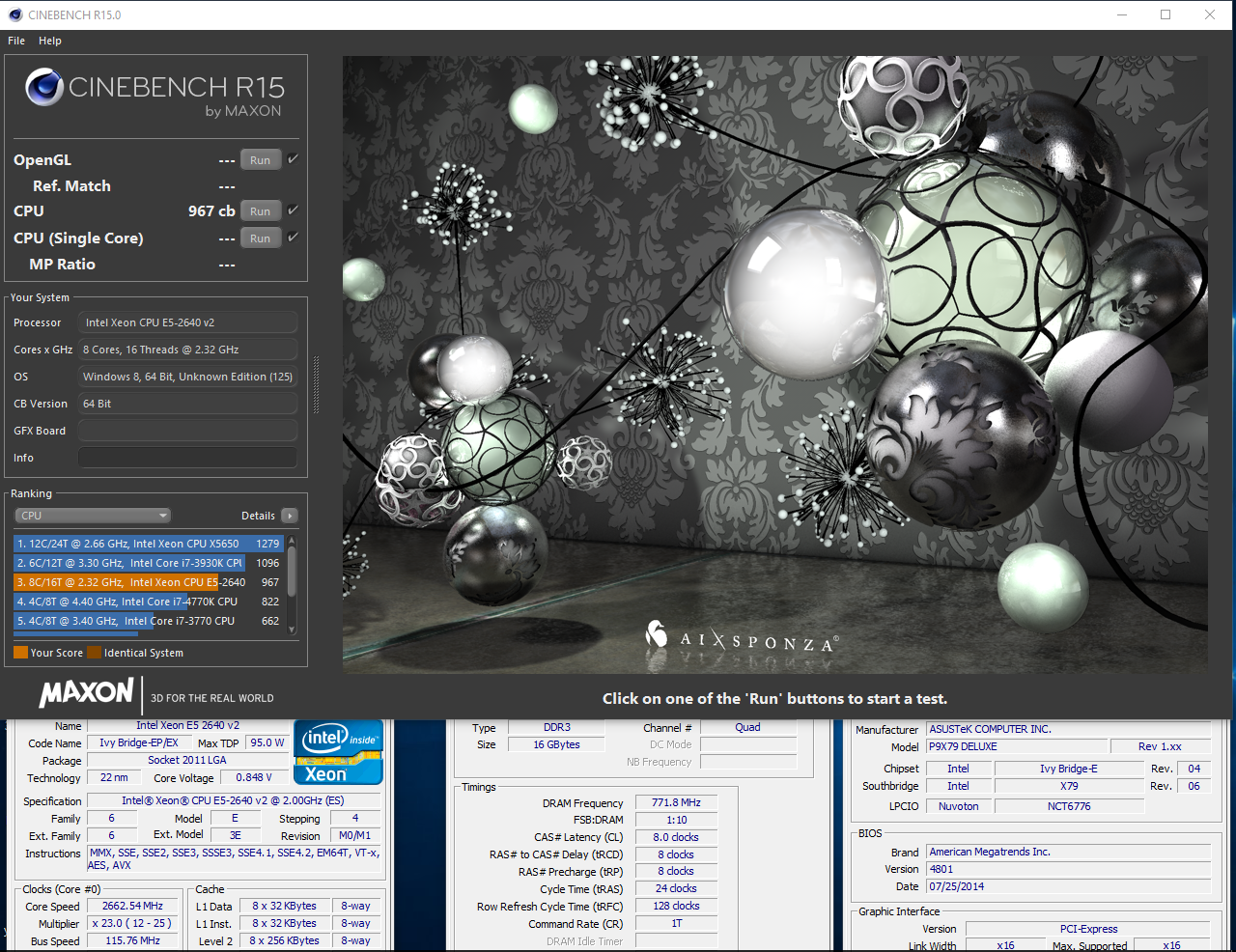Click the GFX Board field
Viewport: 1236px width, 952px height.
187,431
